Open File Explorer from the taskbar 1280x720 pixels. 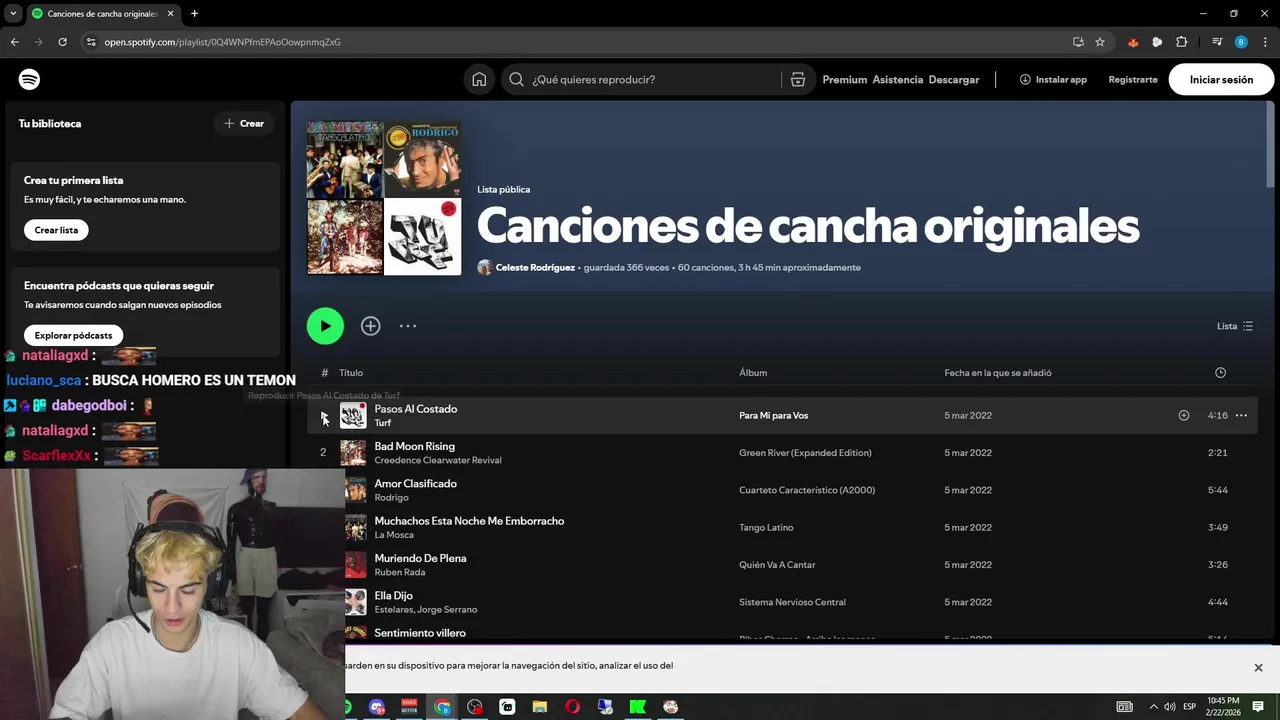click(539, 707)
